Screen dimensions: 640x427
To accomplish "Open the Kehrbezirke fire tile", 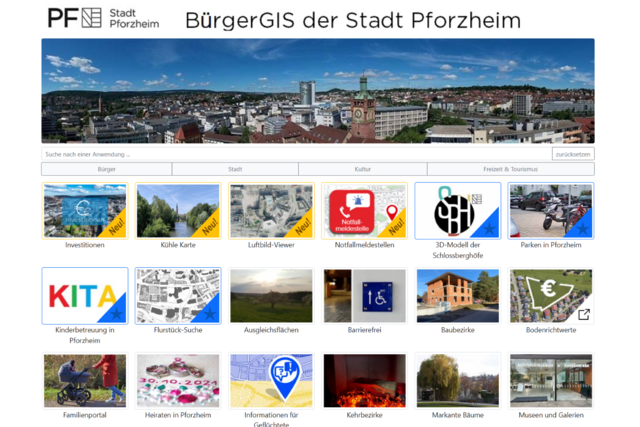I will point(364,381).
